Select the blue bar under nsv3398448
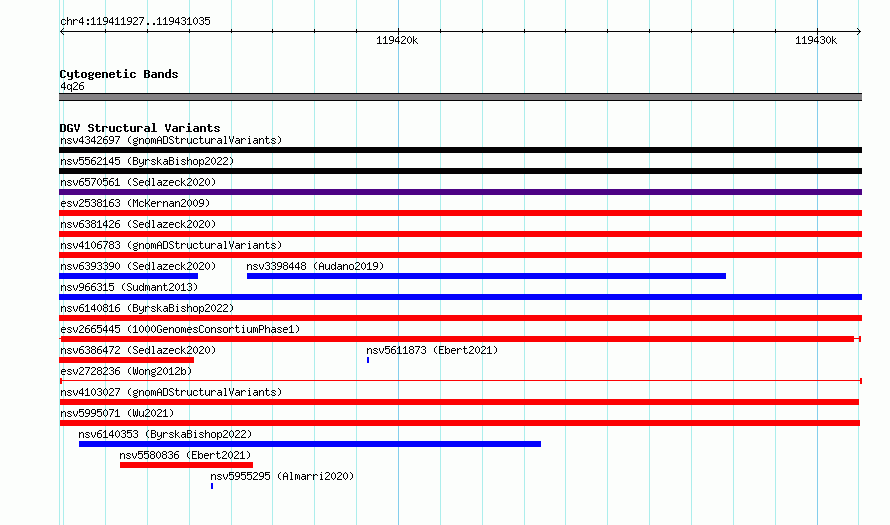The height and width of the screenshot is (525, 890). pyautogui.click(x=486, y=276)
